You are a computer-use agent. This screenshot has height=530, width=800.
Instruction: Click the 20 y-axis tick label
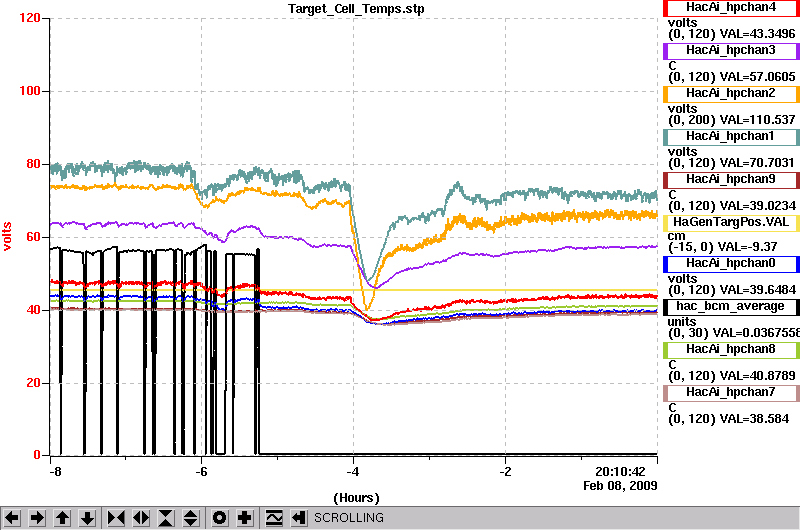pos(33,383)
